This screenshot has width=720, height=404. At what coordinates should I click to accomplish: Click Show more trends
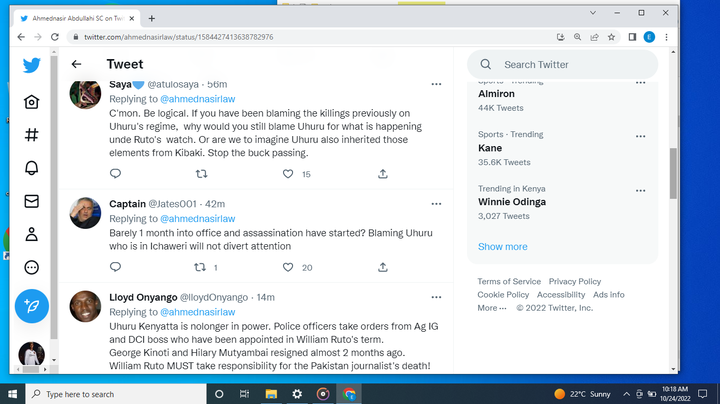click(503, 247)
